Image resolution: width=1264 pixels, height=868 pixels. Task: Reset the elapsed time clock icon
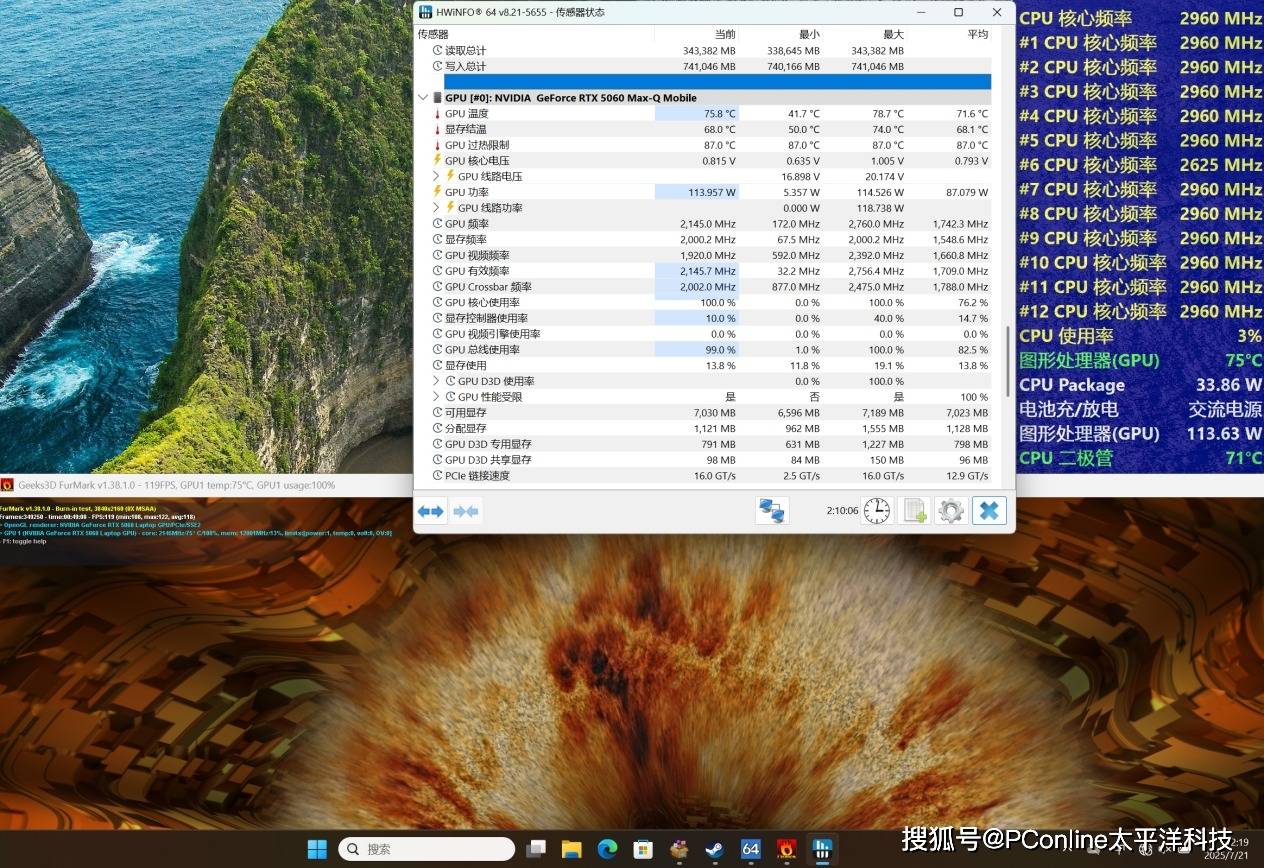click(876, 511)
